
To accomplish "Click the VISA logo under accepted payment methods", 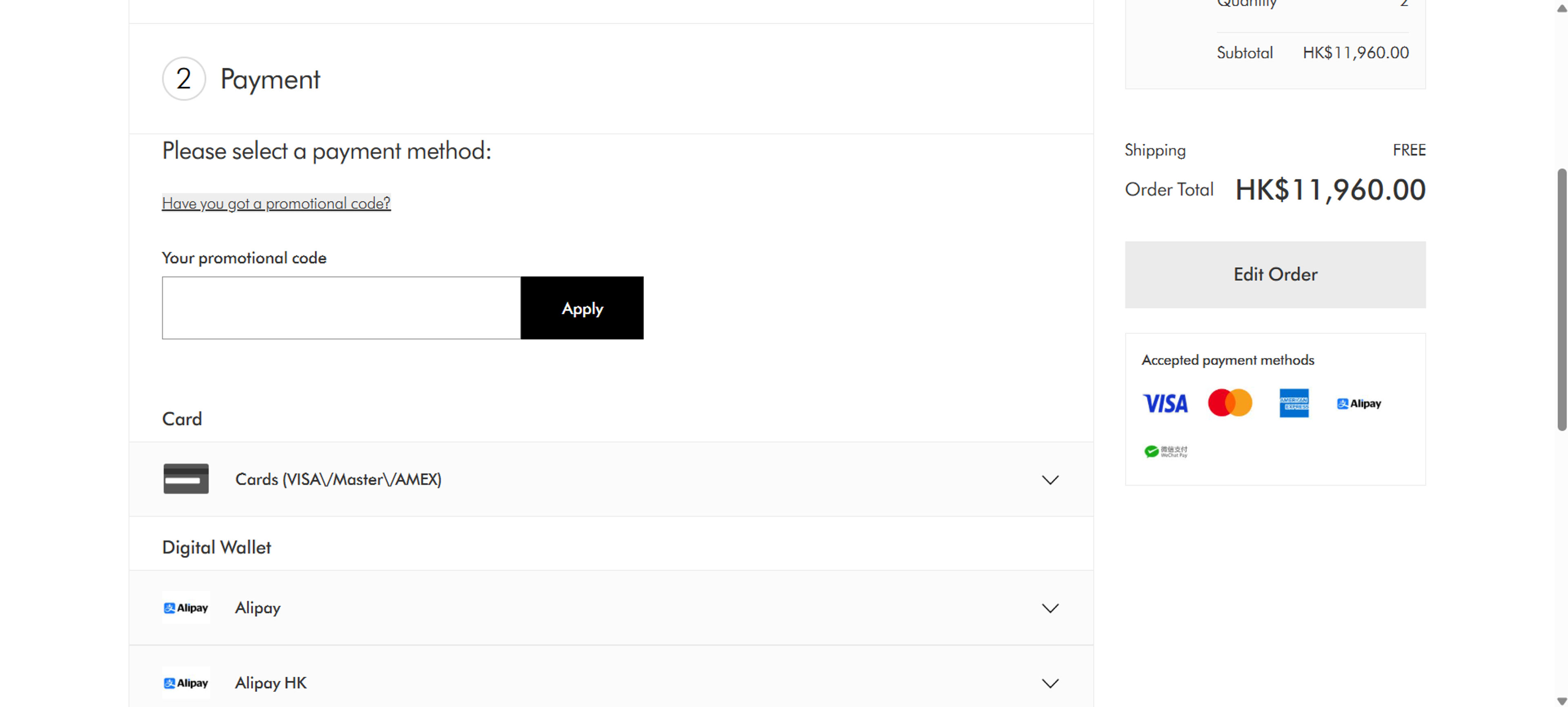I will pyautogui.click(x=1165, y=403).
